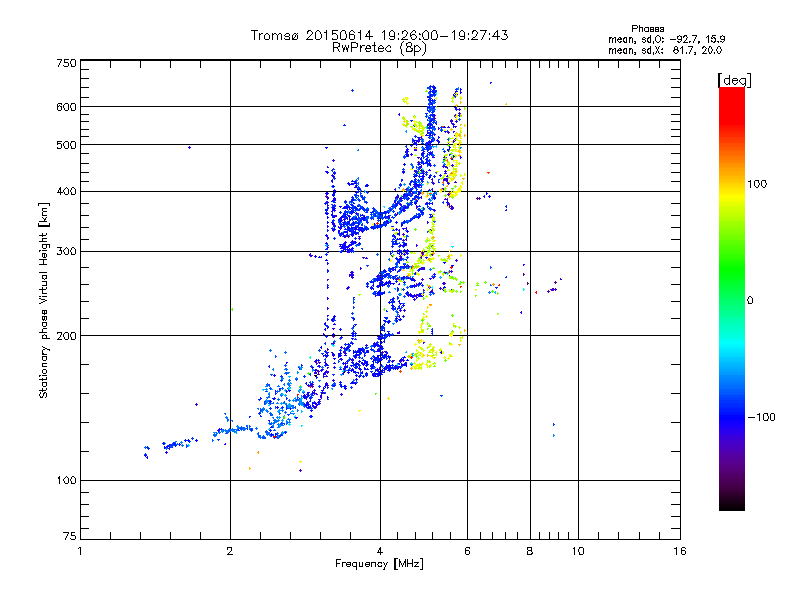Image resolution: width=800 pixels, height=600 pixels.
Task: Click the x-axis label 'Frequency [MHz]'
Action: 379,564
